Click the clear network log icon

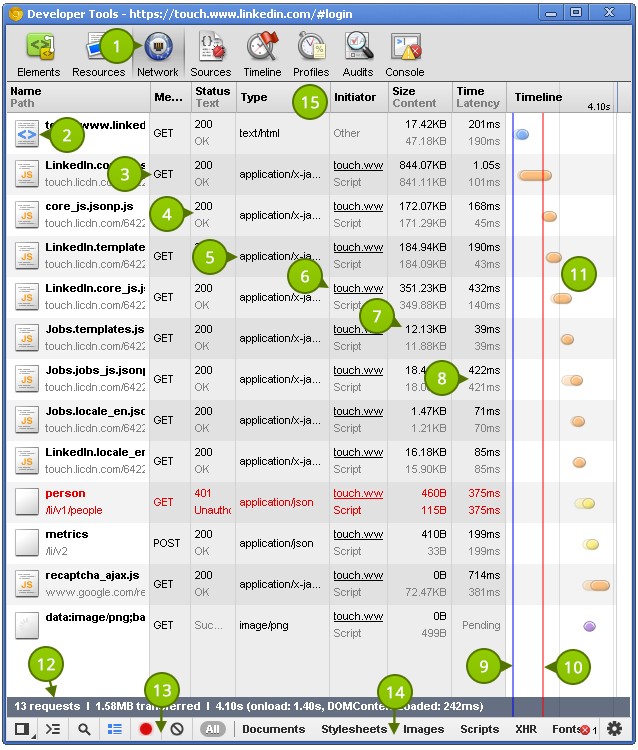(x=177, y=729)
